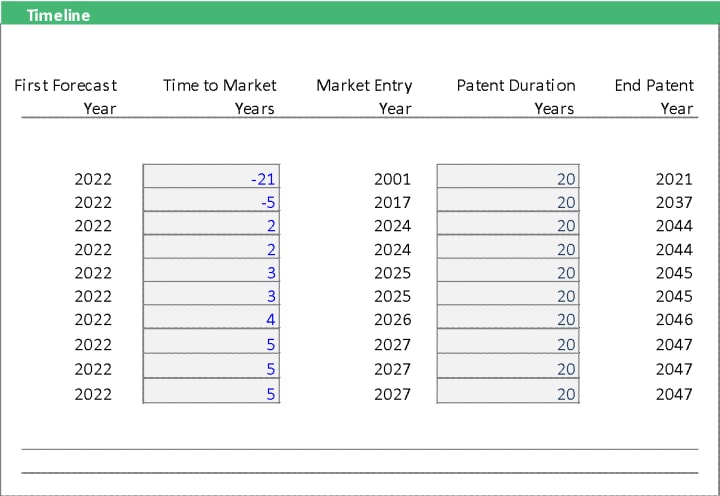
Task: Select the last Time to Market cell
Action: 211,391
